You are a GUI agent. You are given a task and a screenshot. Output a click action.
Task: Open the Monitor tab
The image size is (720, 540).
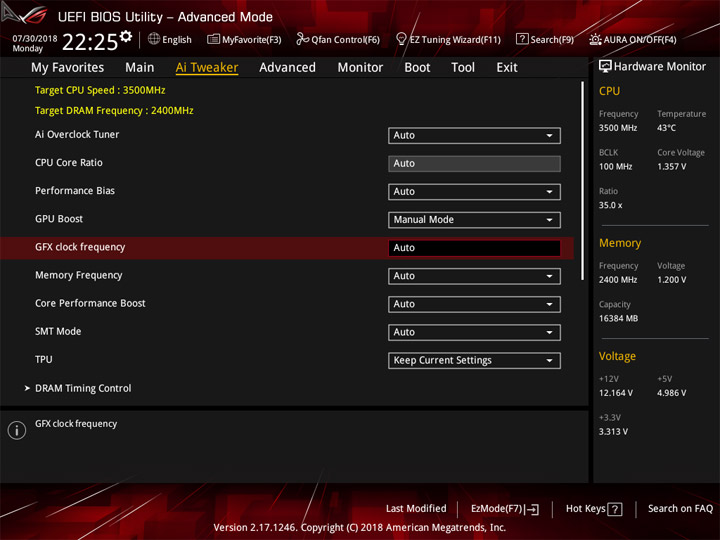click(x=360, y=68)
